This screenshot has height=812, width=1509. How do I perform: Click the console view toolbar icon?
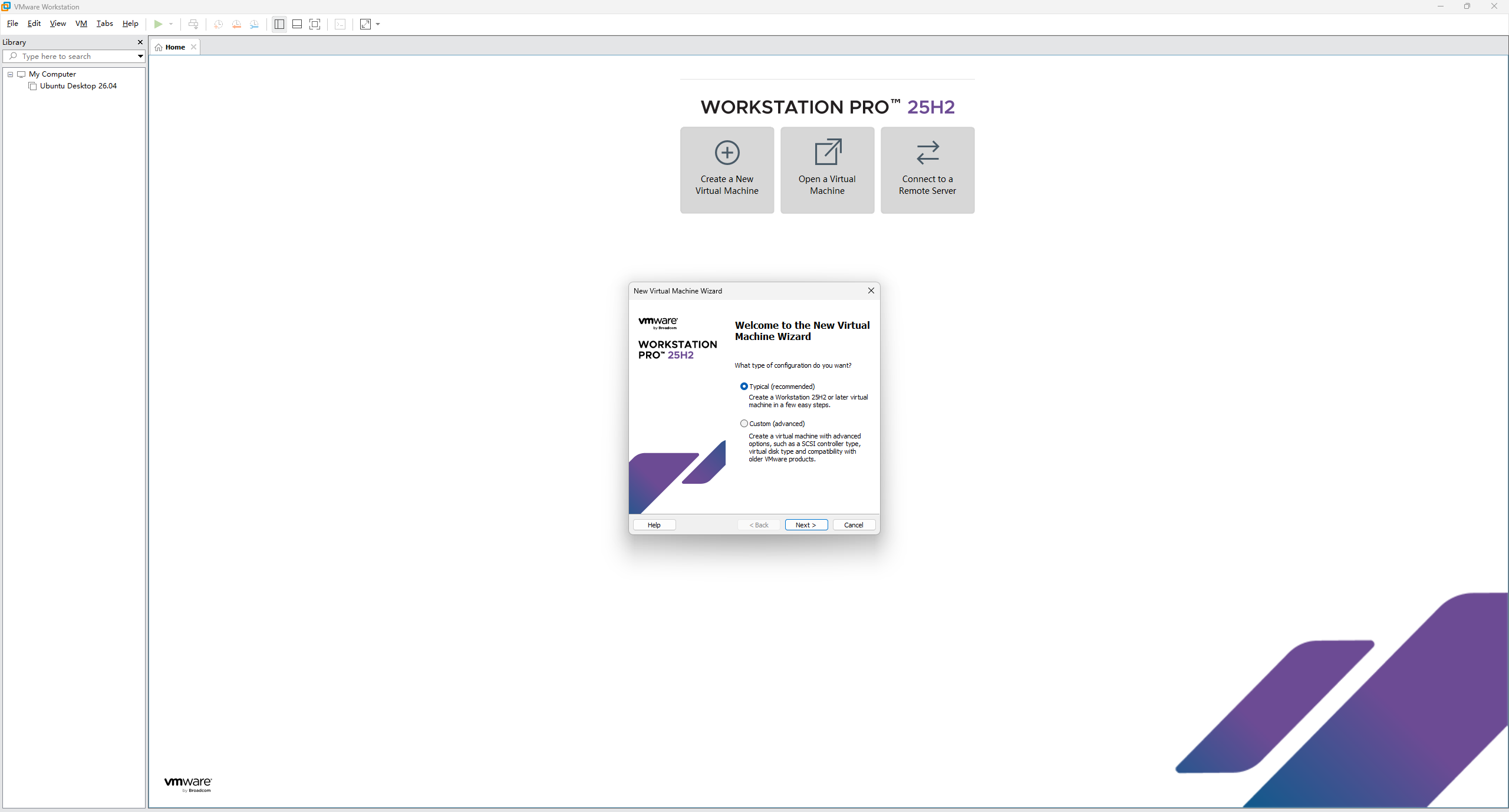(340, 24)
